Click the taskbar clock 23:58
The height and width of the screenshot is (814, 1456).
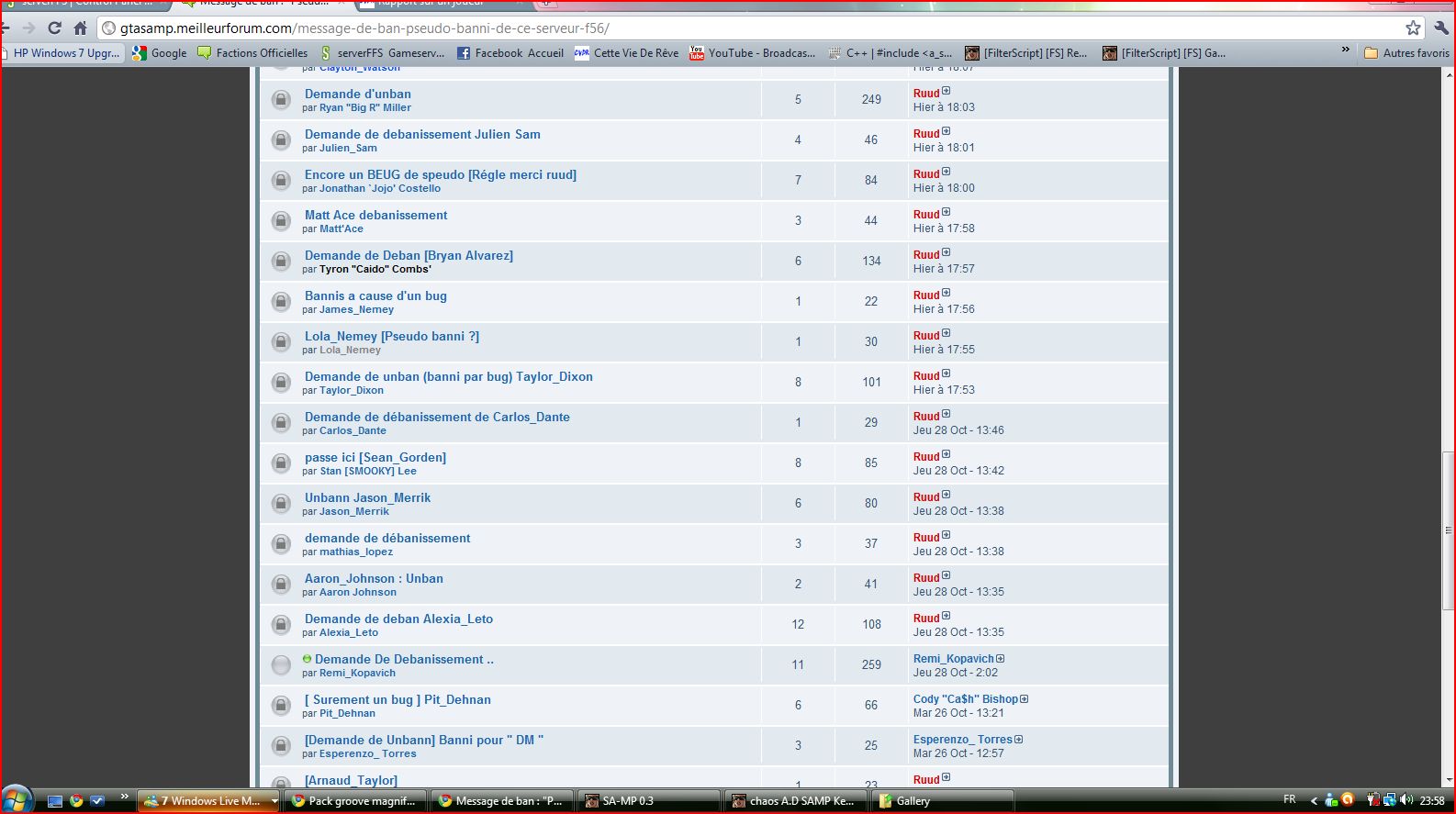pyautogui.click(x=1432, y=800)
